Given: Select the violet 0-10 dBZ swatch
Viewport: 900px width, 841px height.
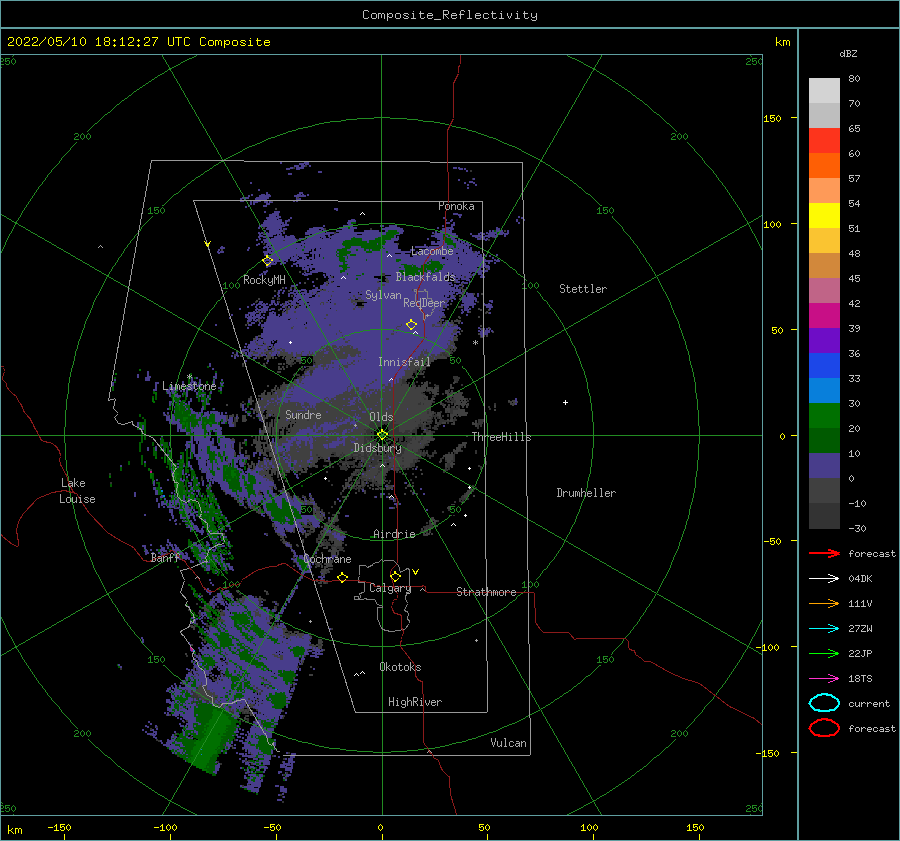Looking at the screenshot, I should tap(824, 466).
